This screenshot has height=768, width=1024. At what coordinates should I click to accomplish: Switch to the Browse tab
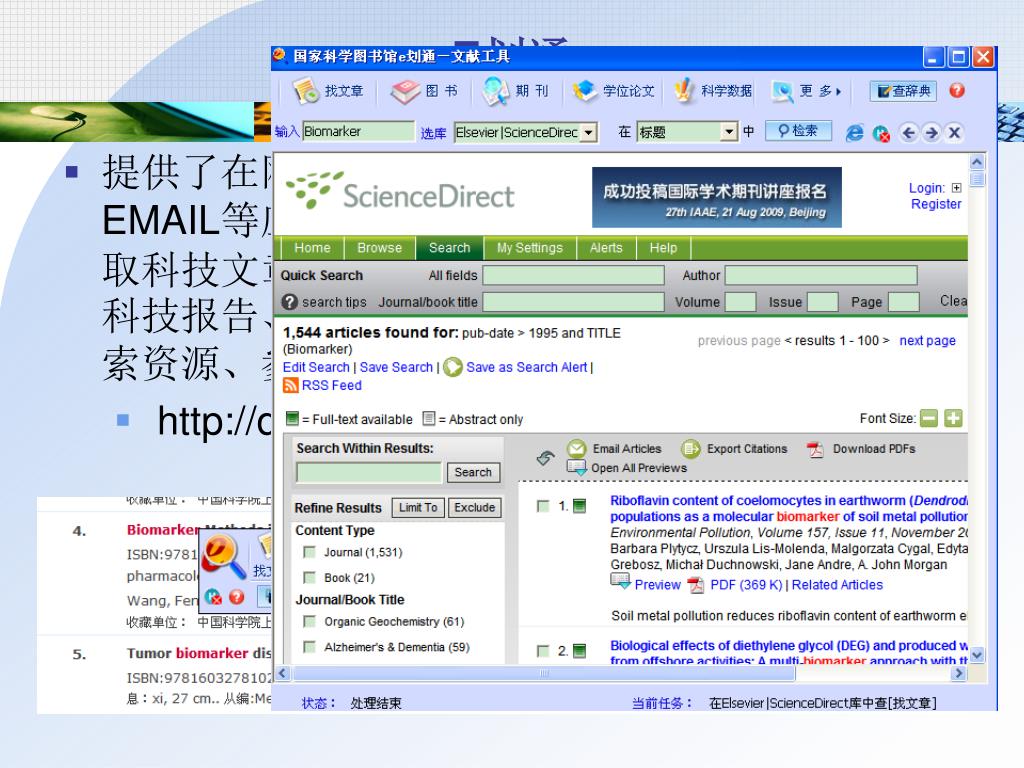click(379, 248)
